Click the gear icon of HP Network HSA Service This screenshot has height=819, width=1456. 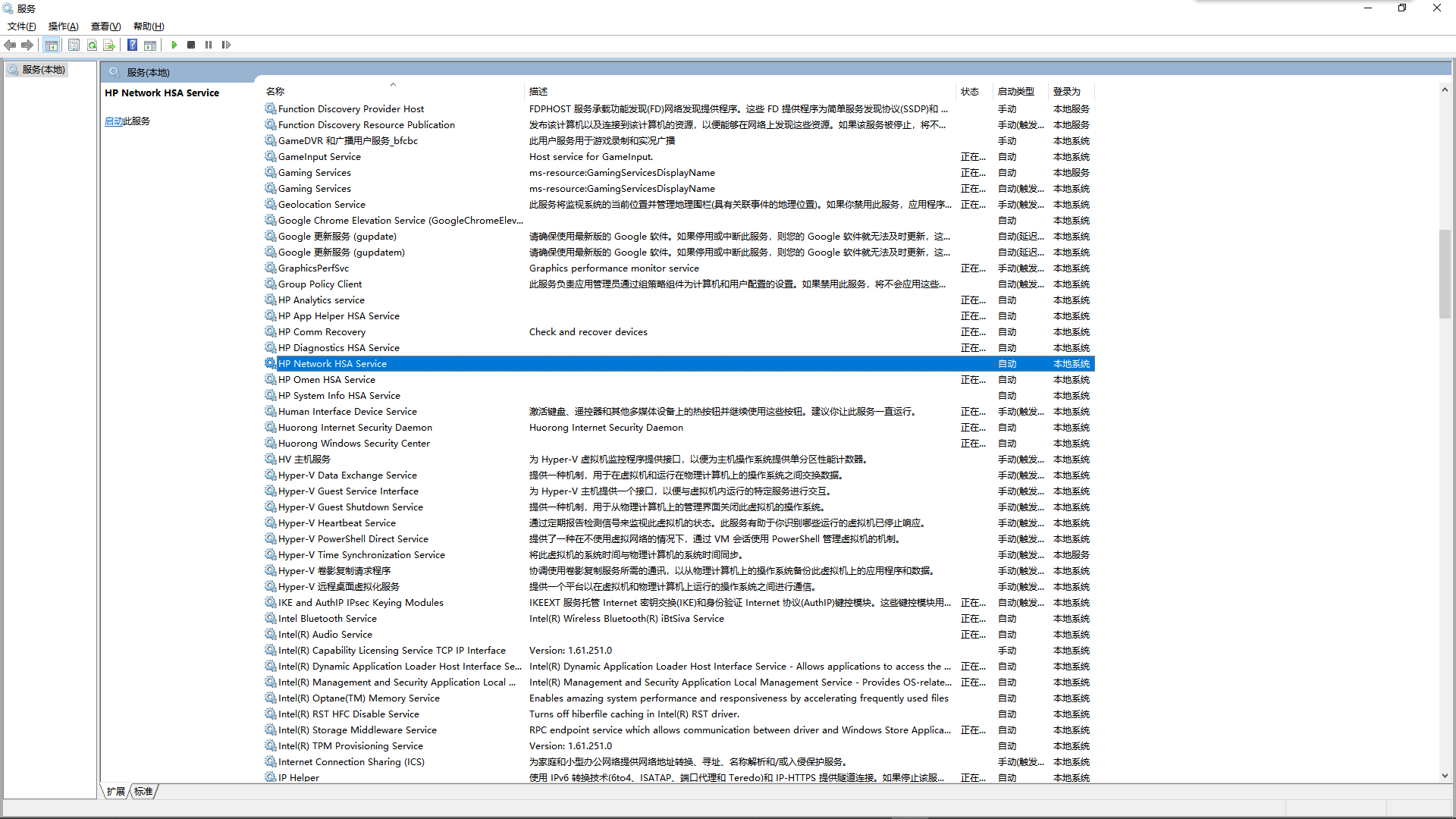[x=270, y=363]
